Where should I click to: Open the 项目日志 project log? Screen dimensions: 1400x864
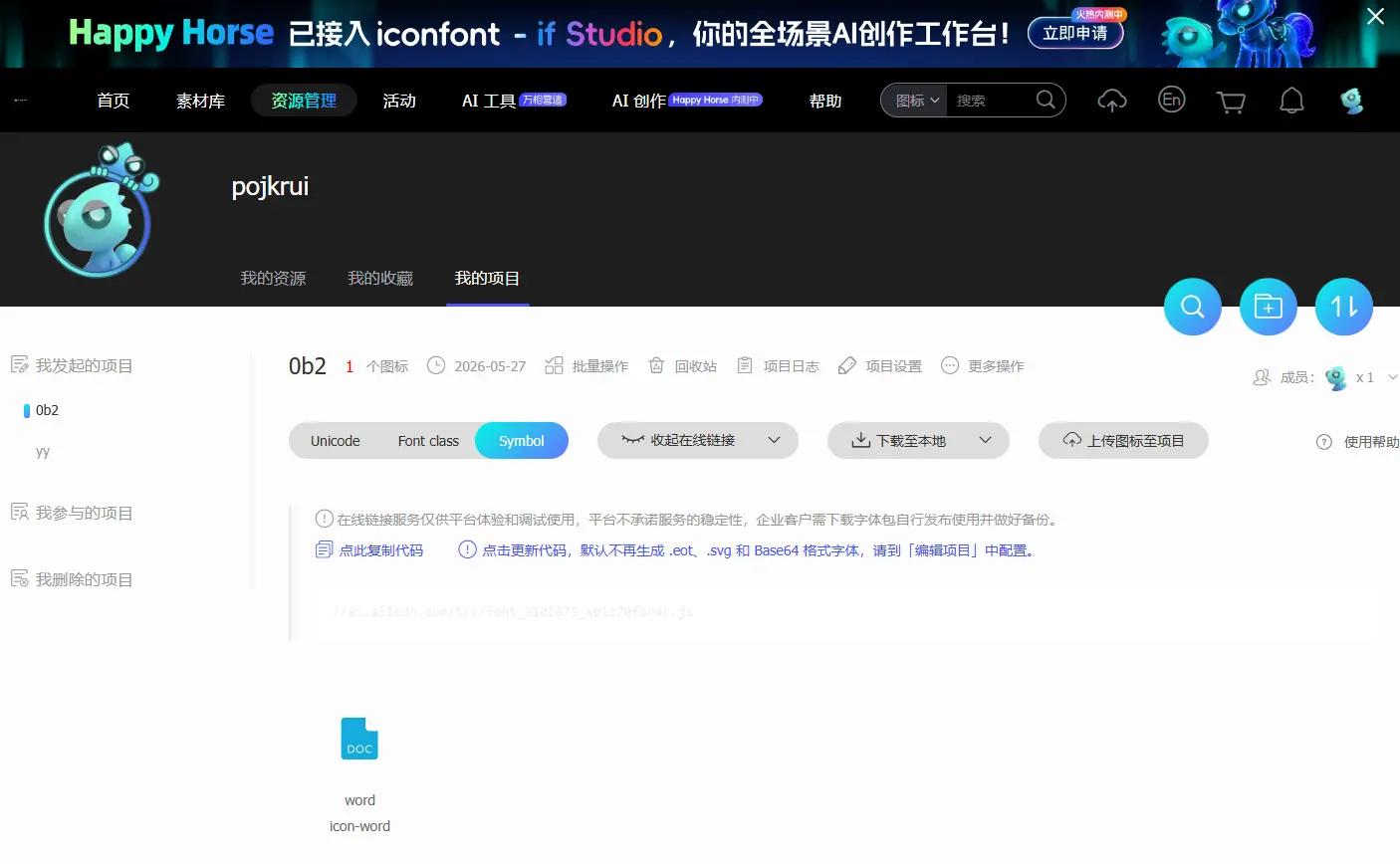click(778, 366)
